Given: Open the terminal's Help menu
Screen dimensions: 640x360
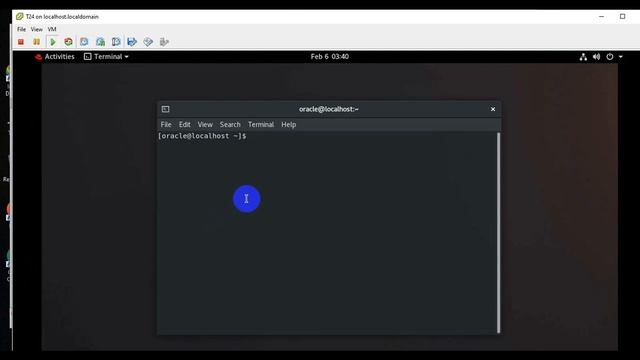Looking at the screenshot, I should pyautogui.click(x=289, y=124).
